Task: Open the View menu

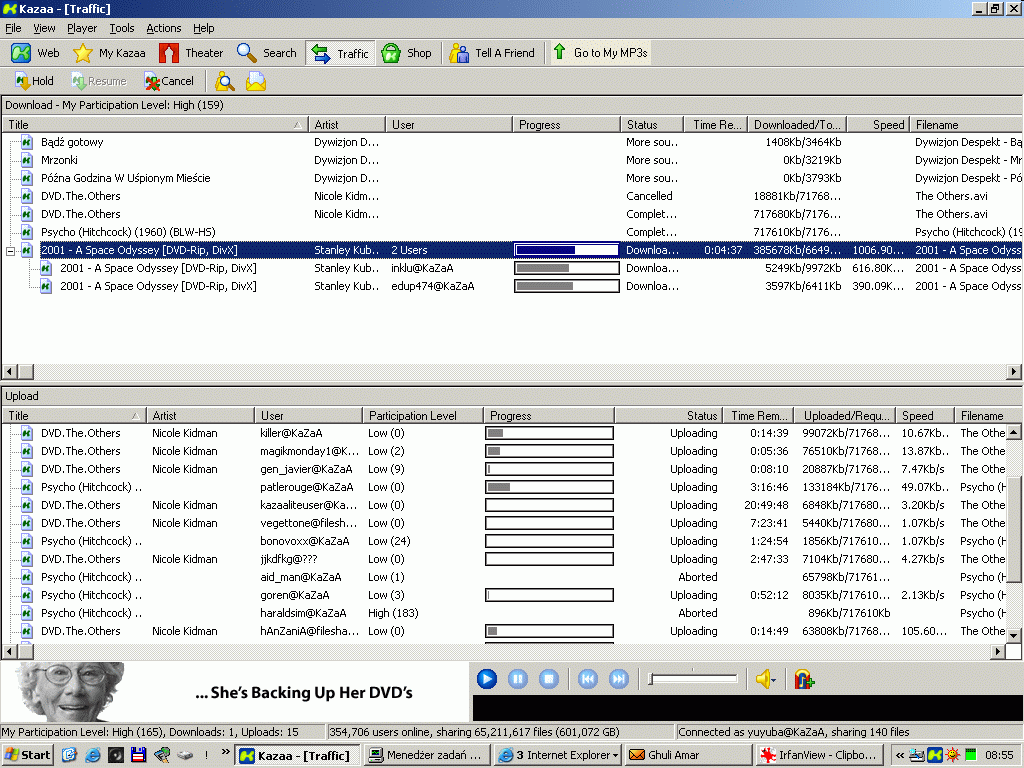Action: click(x=44, y=28)
